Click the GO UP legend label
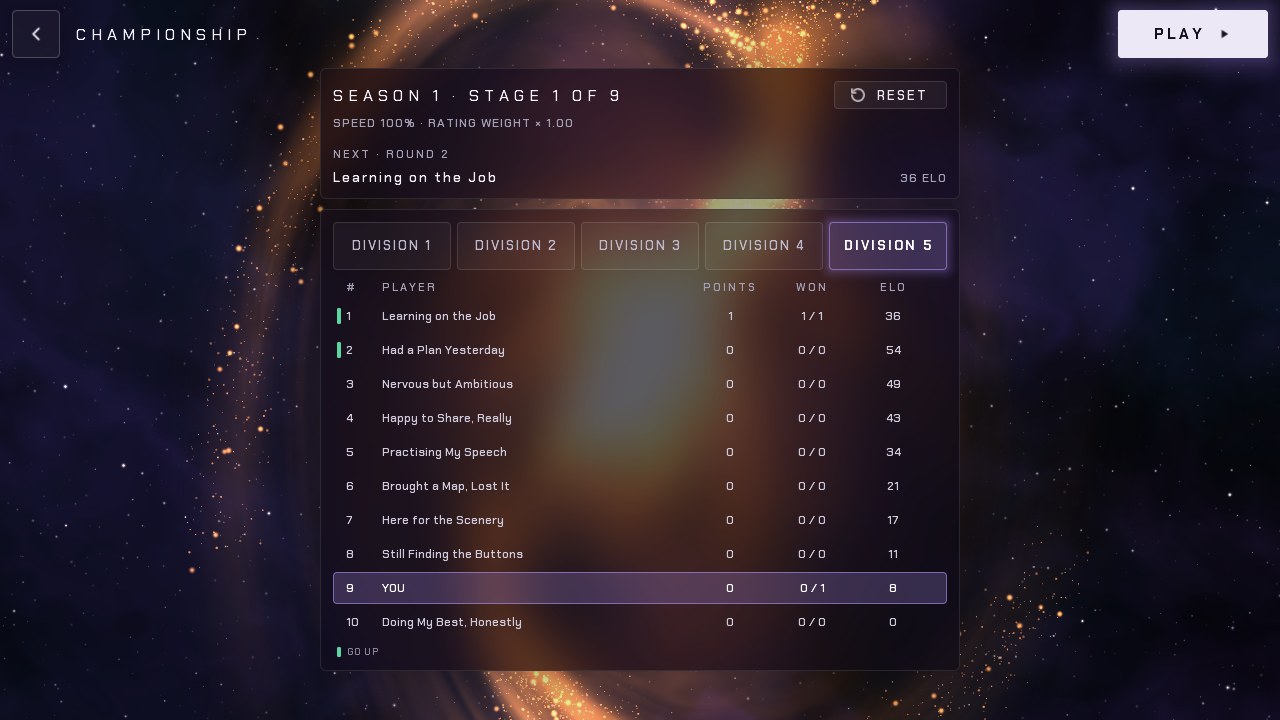The width and height of the screenshot is (1280, 720). coord(363,652)
